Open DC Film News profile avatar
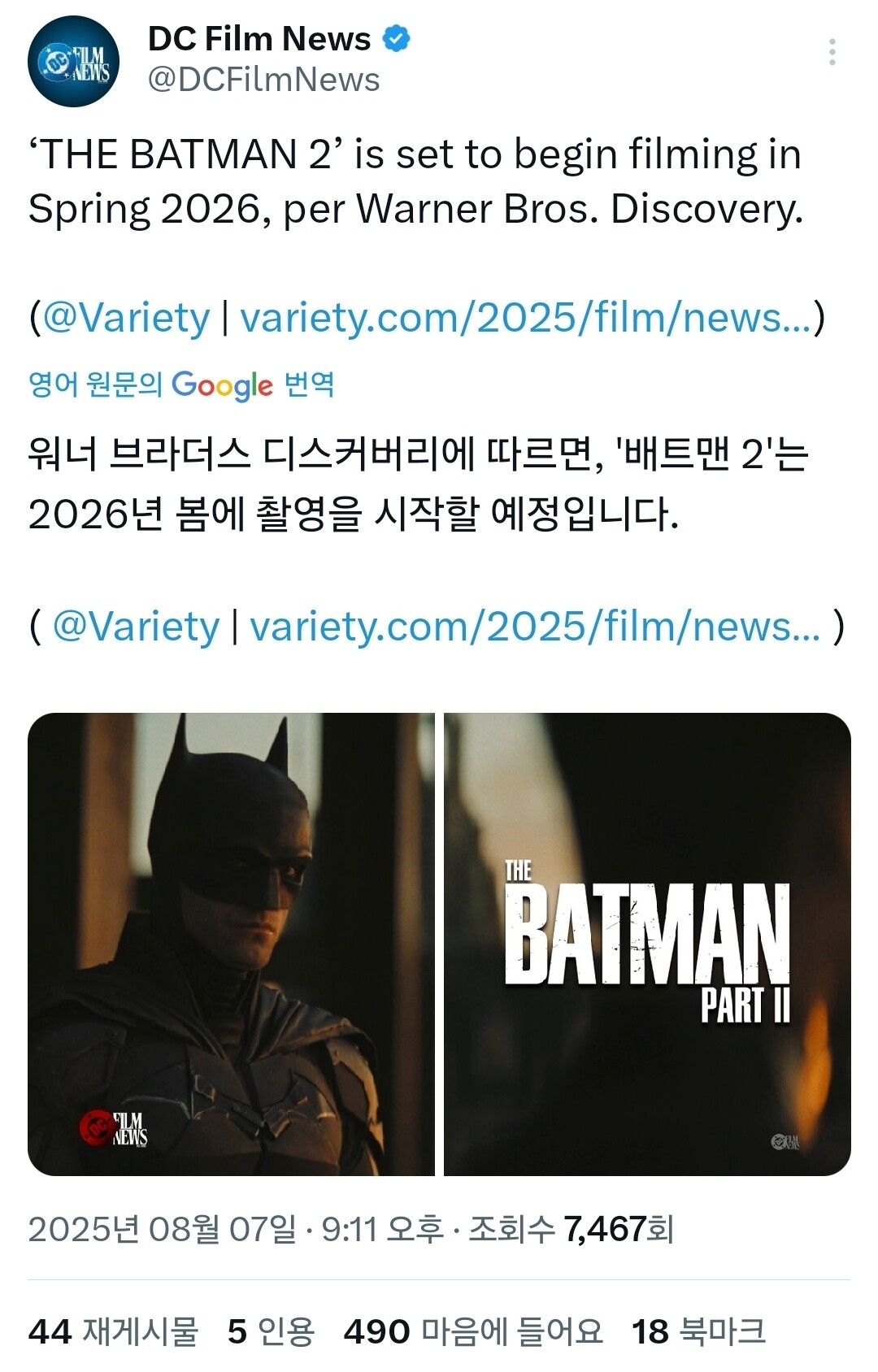 [x=73, y=61]
